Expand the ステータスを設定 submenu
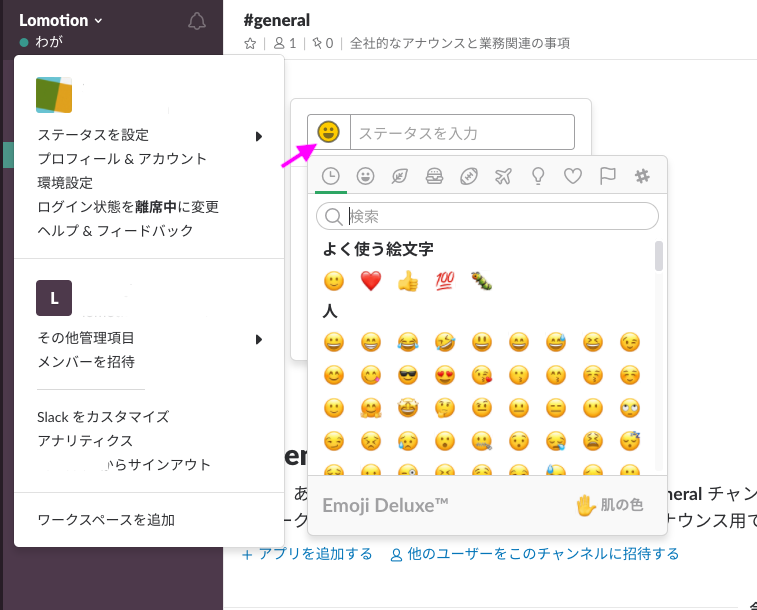Screen dimensions: 757x610 [x=148, y=135]
